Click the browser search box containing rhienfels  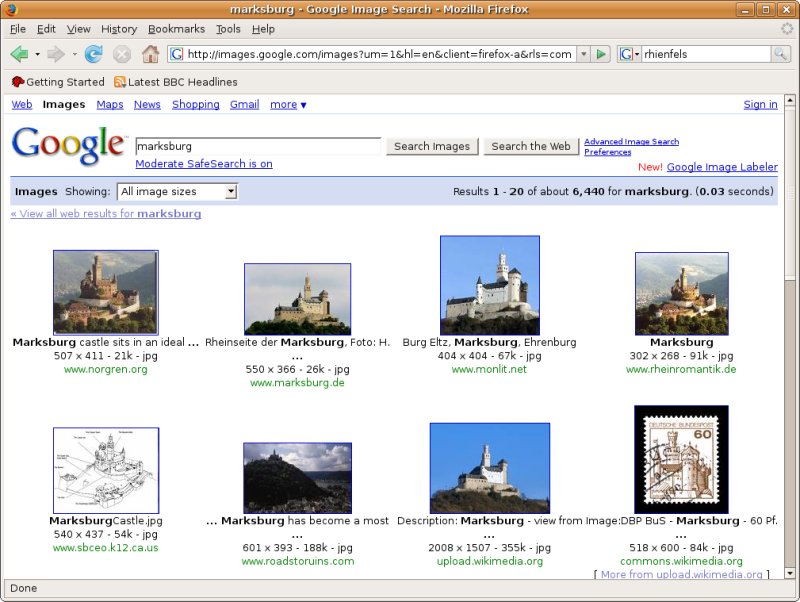pos(706,54)
